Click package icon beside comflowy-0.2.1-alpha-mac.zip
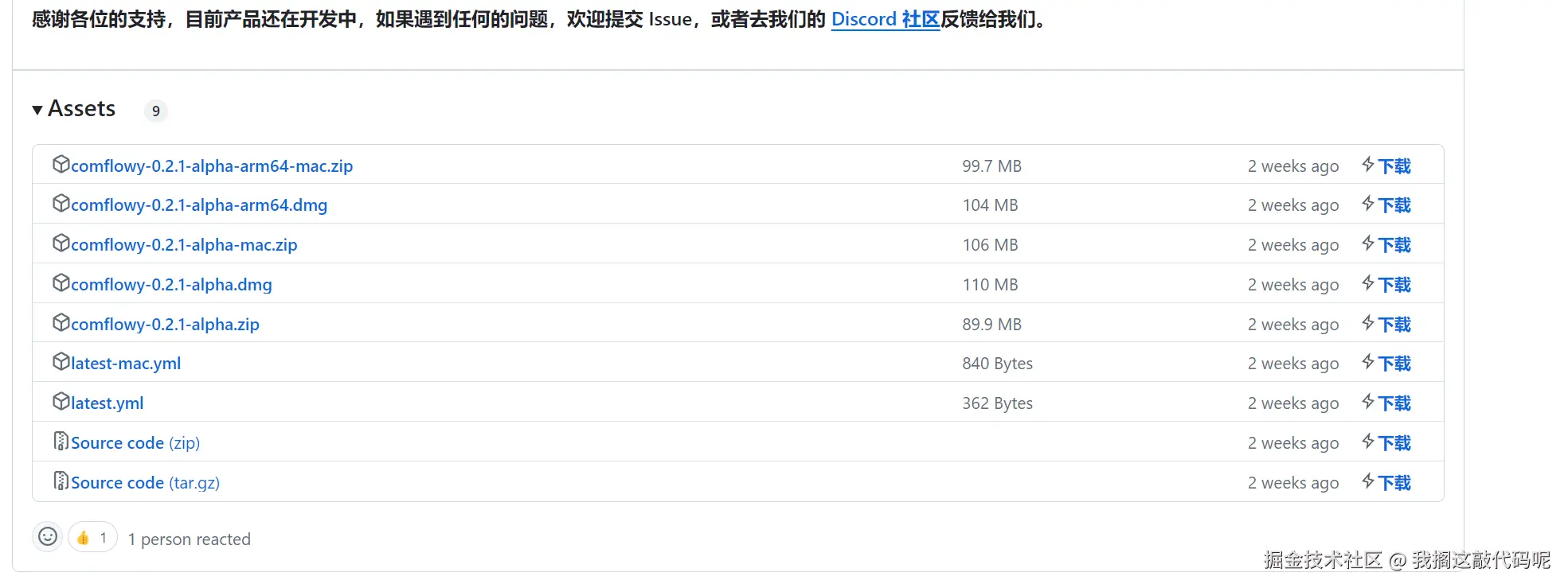The width and height of the screenshot is (1568, 588). point(61,243)
